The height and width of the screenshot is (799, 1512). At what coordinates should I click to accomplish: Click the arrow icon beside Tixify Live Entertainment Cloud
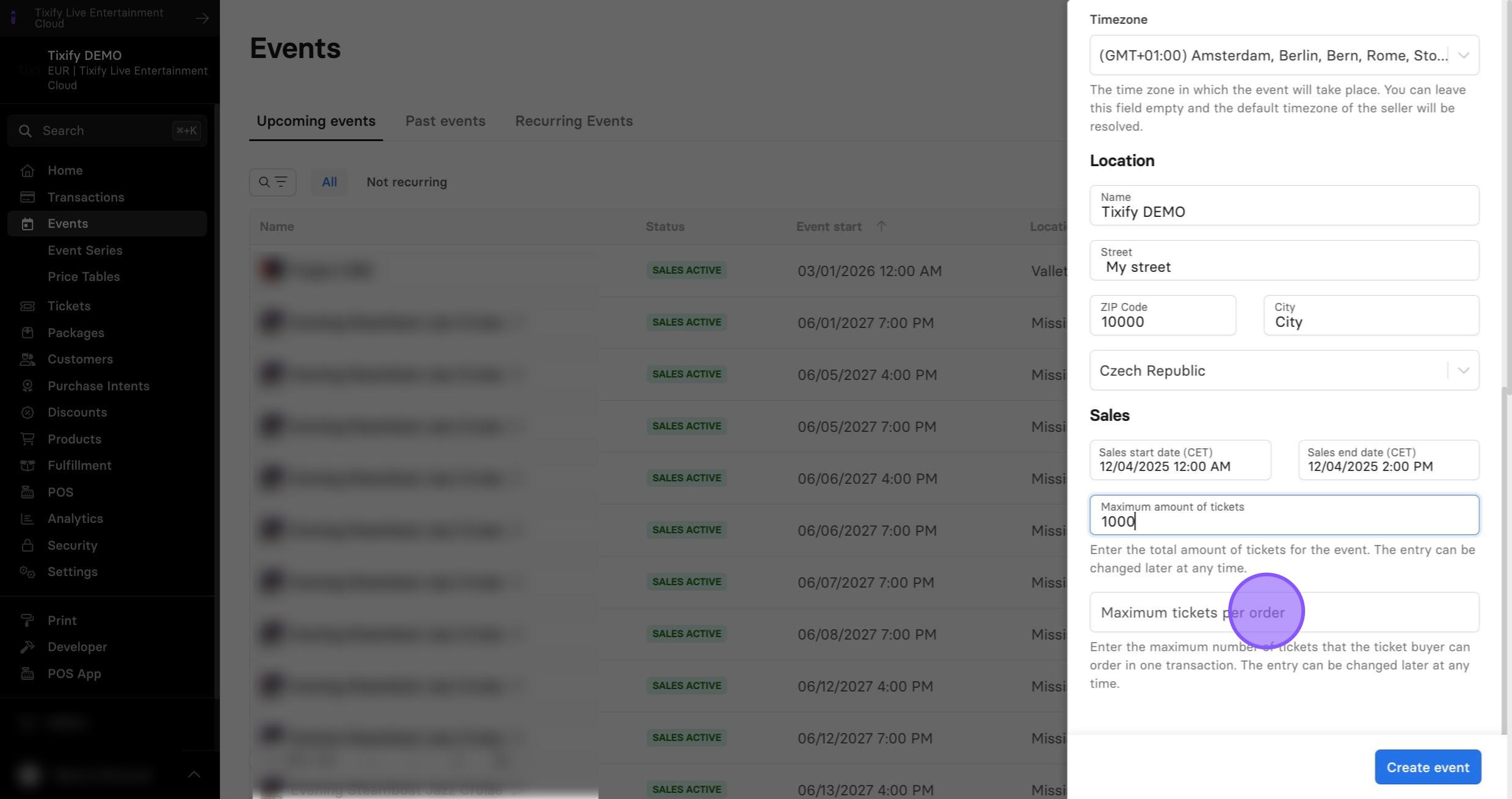[x=202, y=18]
